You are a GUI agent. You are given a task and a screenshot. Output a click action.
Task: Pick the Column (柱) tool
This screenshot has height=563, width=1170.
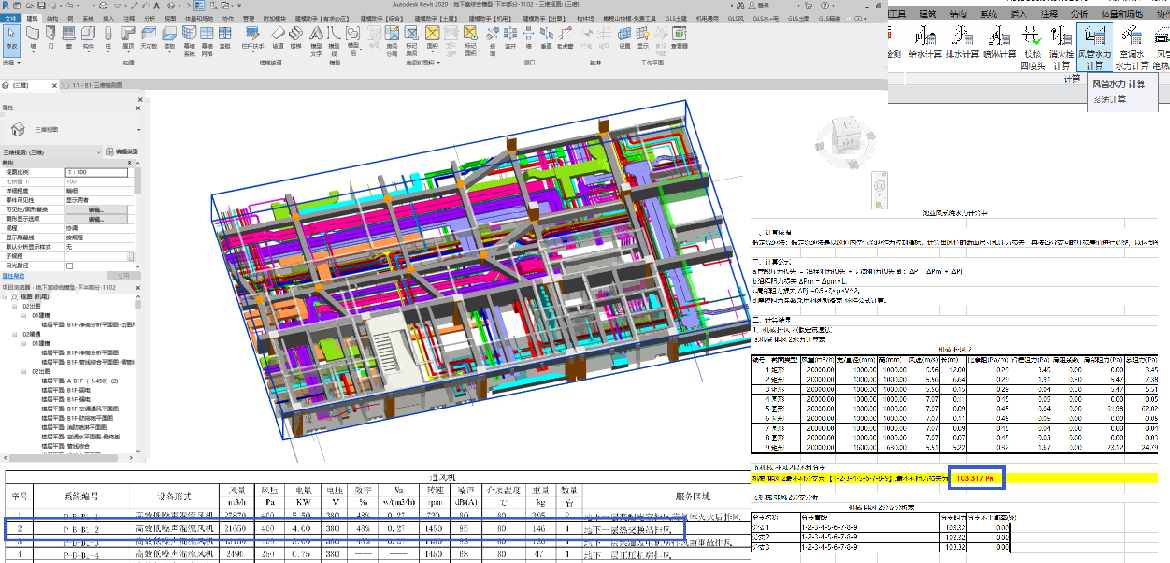[x=109, y=37]
